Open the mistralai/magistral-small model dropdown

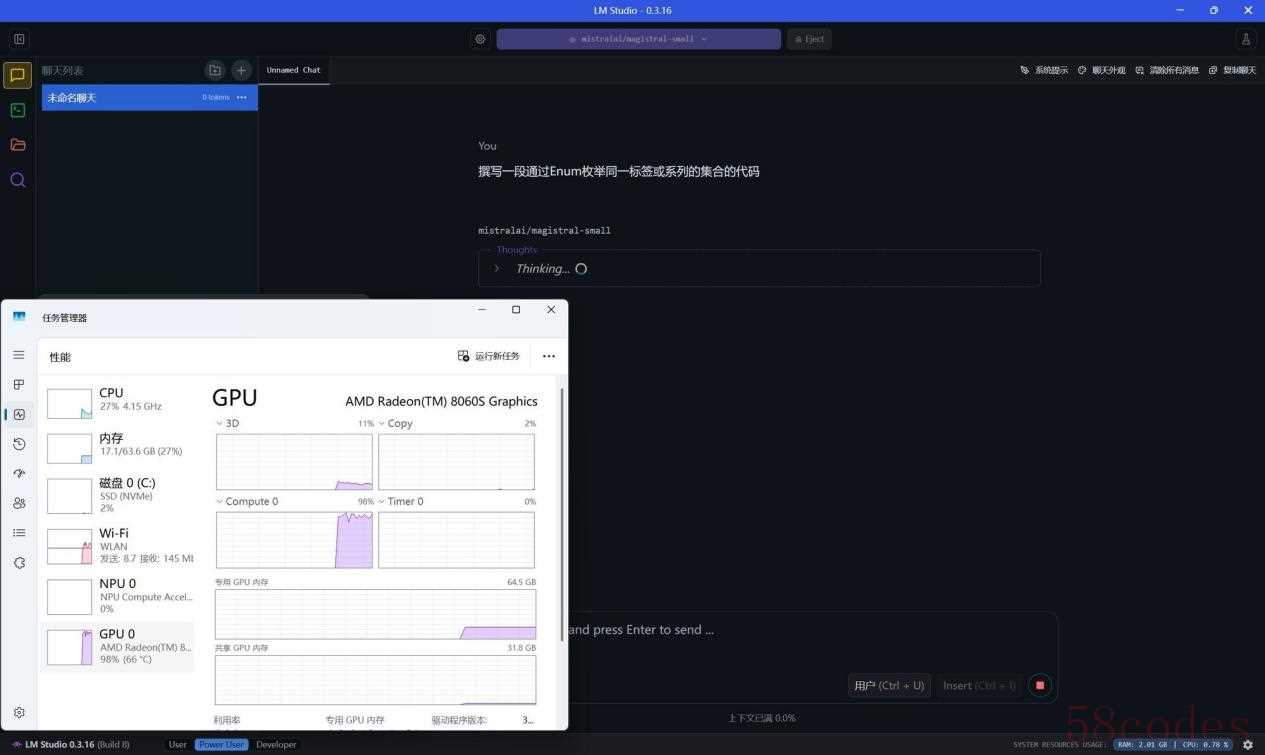[638, 39]
